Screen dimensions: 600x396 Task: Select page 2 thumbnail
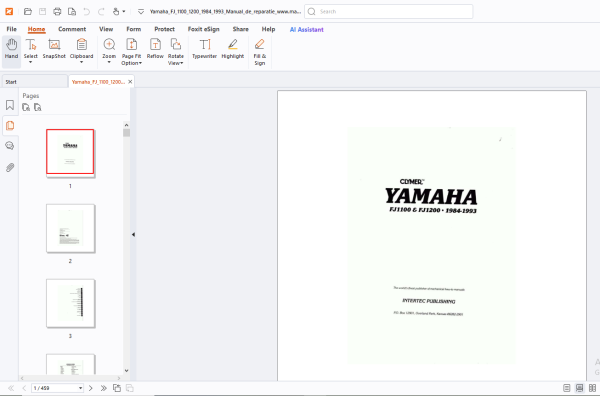point(70,228)
